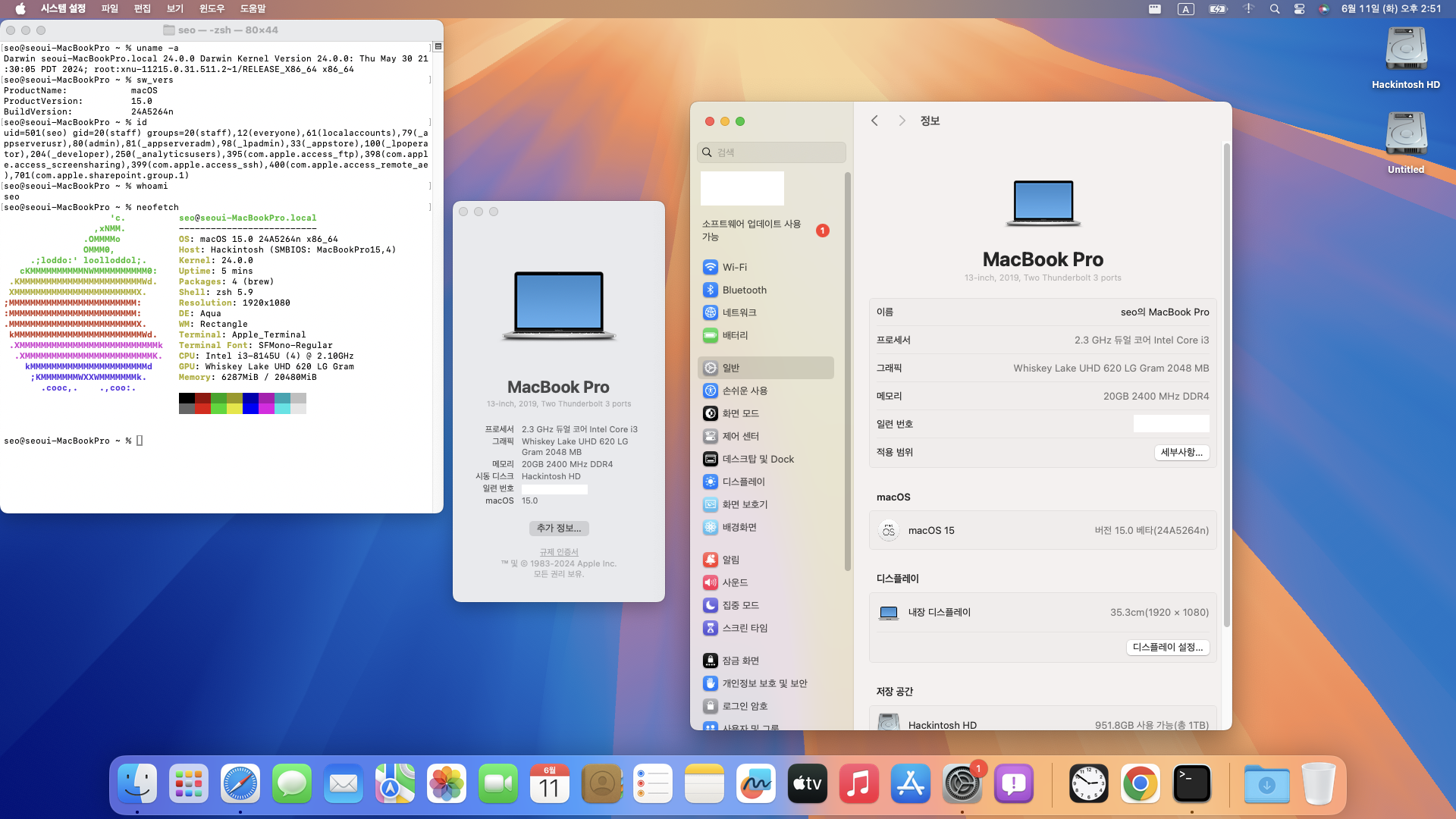Click 추가 정보... in About window
Screen dimensions: 1456x819
coord(559,528)
